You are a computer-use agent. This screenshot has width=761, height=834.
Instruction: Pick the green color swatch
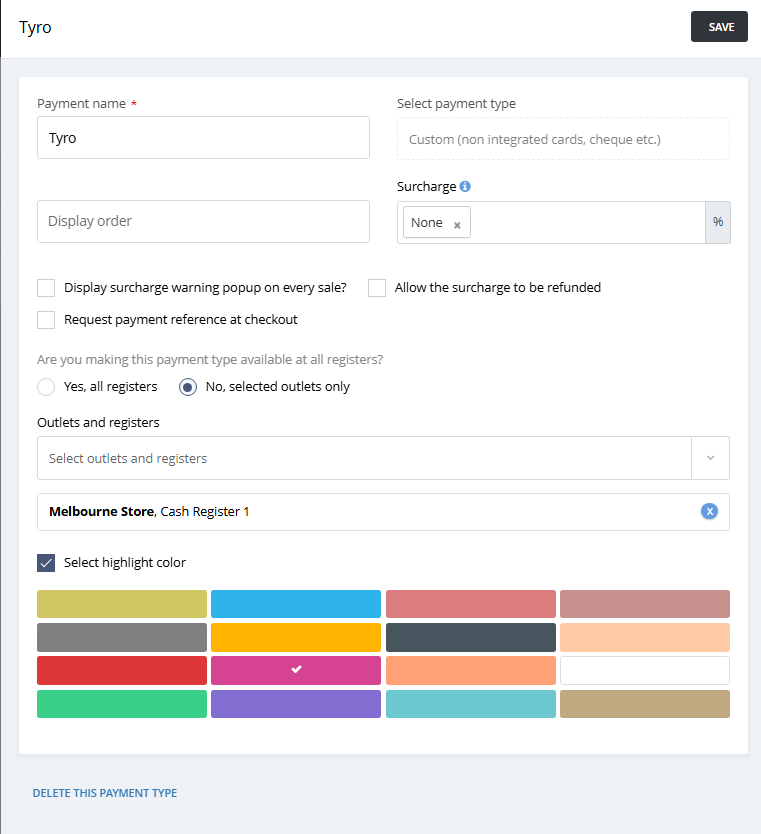coord(122,704)
